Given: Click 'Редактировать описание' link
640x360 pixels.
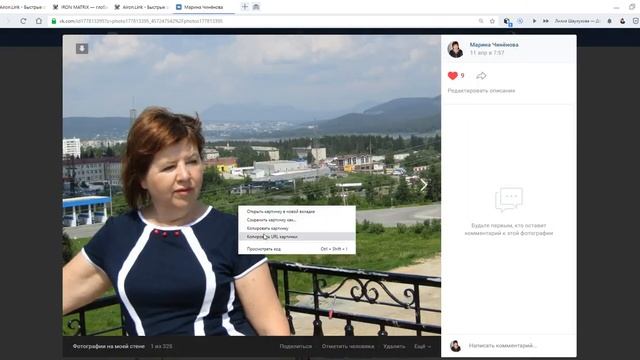Looking at the screenshot, I should click(x=481, y=91).
